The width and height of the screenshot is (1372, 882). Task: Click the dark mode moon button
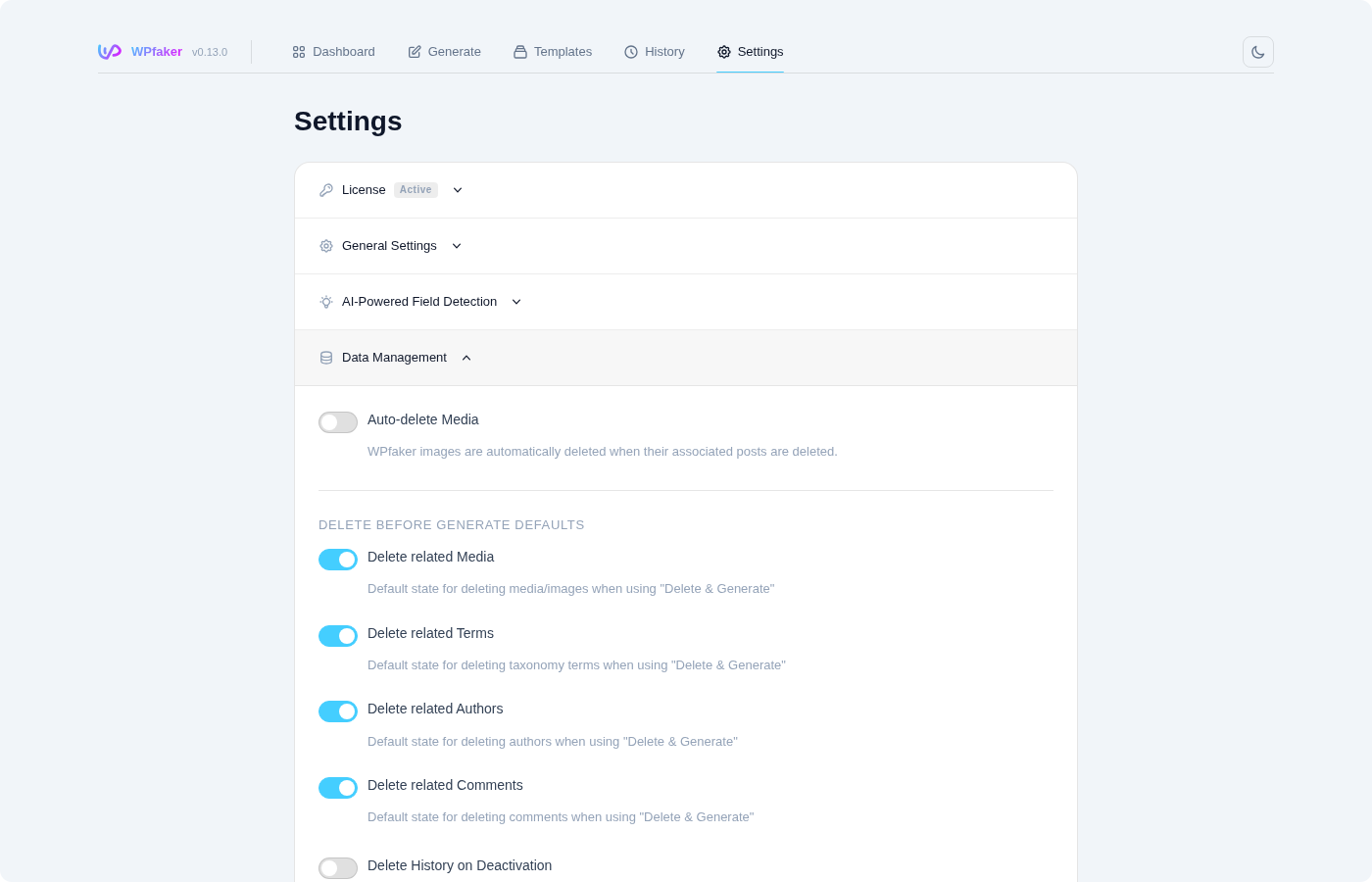(1257, 52)
